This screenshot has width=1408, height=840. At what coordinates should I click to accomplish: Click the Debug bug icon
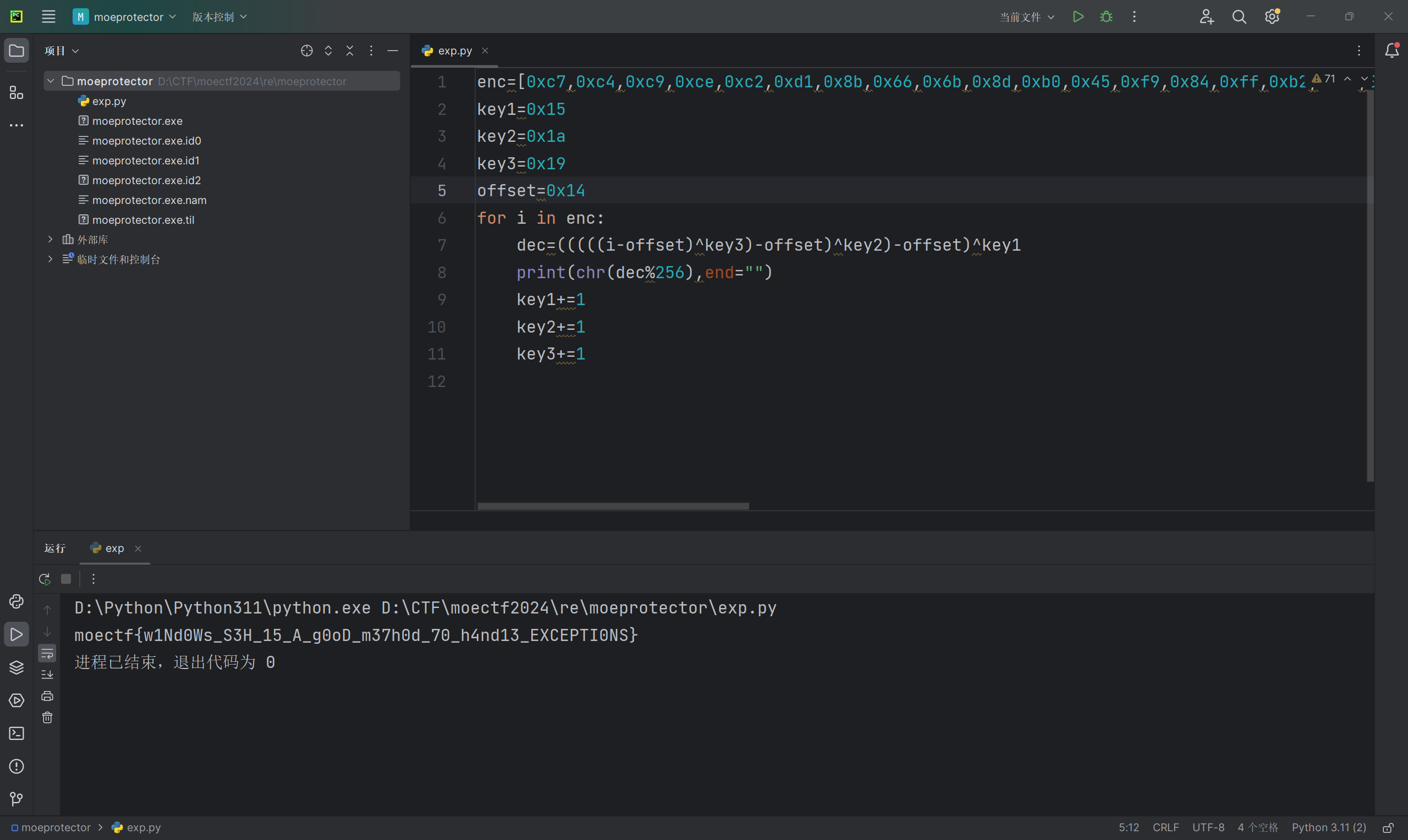click(1105, 17)
